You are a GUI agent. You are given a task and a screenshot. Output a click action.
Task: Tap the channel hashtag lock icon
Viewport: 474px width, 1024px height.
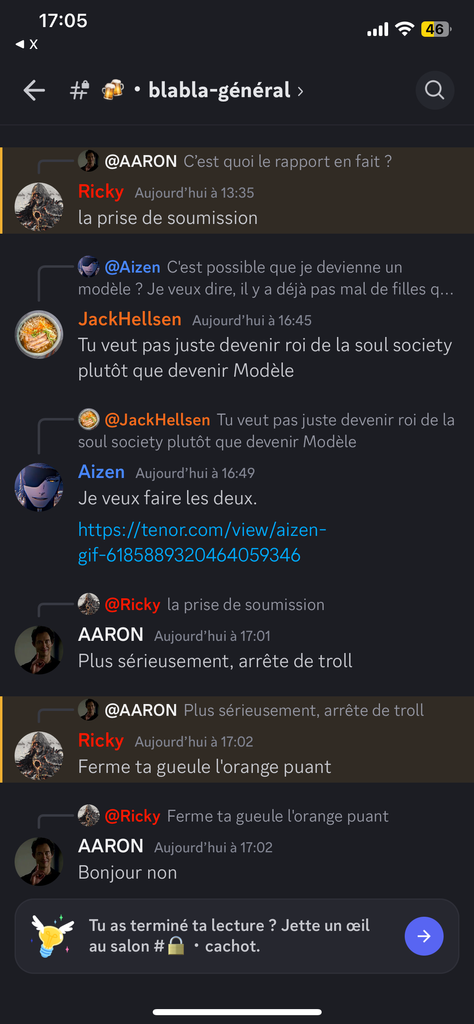coord(79,90)
